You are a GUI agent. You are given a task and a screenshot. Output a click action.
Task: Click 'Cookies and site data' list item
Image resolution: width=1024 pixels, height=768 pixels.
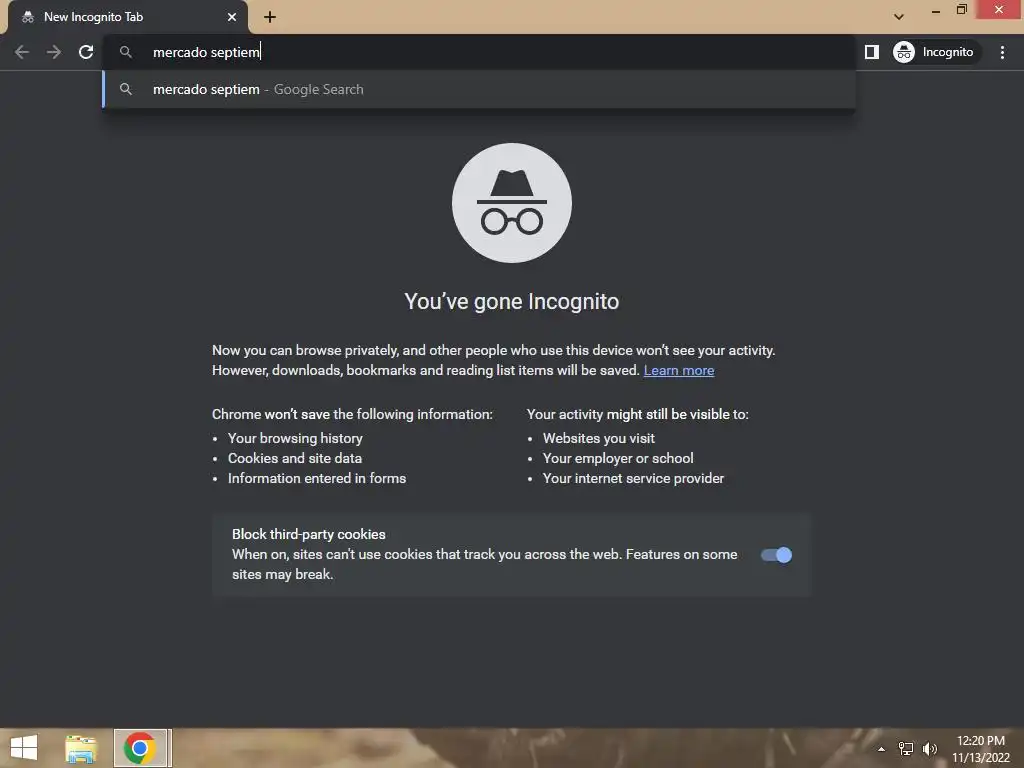(295, 458)
